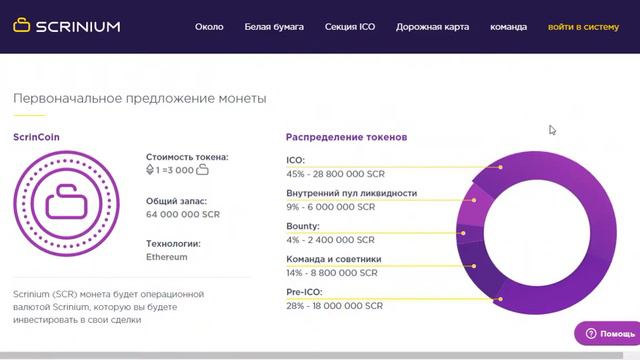Viewport: 640px width, 360px height.
Task: Open the команда section
Action: coord(508,27)
